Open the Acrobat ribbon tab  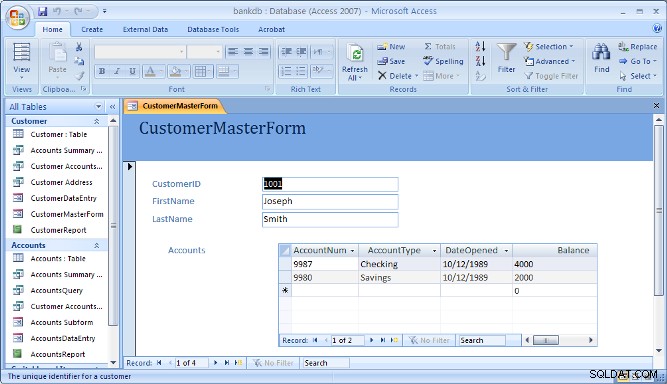tap(271, 29)
